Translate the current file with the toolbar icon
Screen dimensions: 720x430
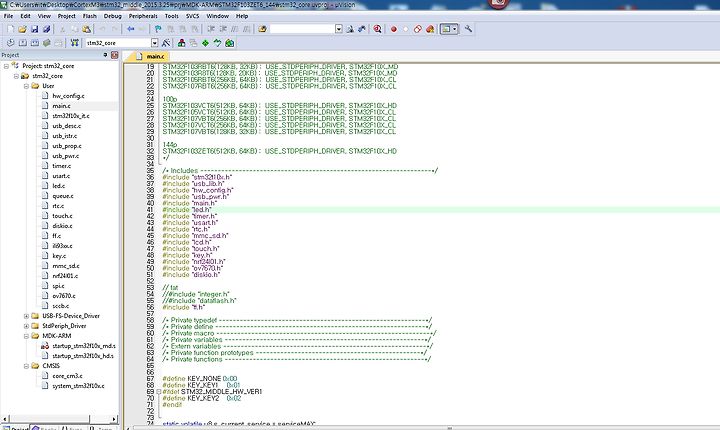[10, 43]
